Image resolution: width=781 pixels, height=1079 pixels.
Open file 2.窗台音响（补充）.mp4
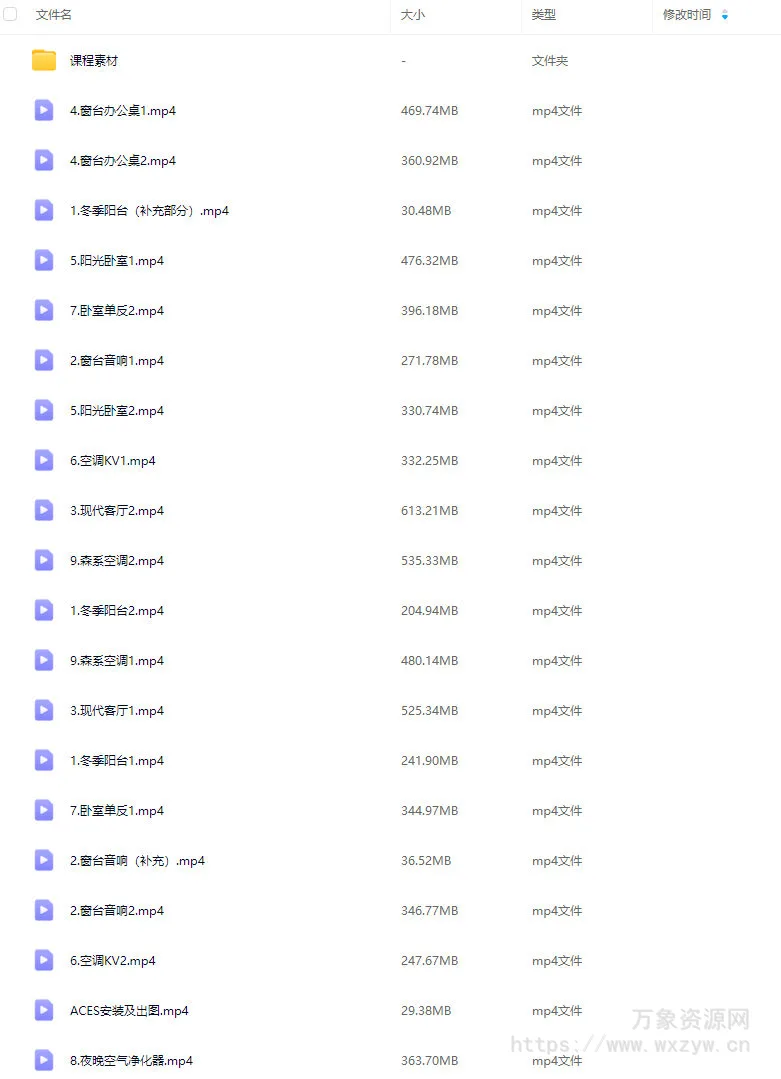pyautogui.click(x=137, y=861)
